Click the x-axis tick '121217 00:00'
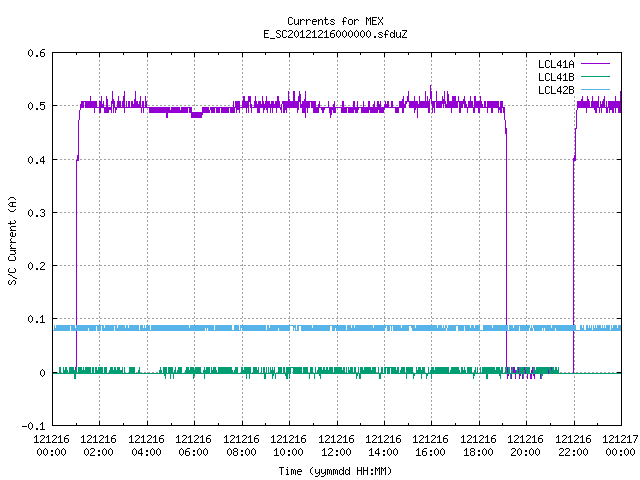This screenshot has height=480, width=640. 620,446
